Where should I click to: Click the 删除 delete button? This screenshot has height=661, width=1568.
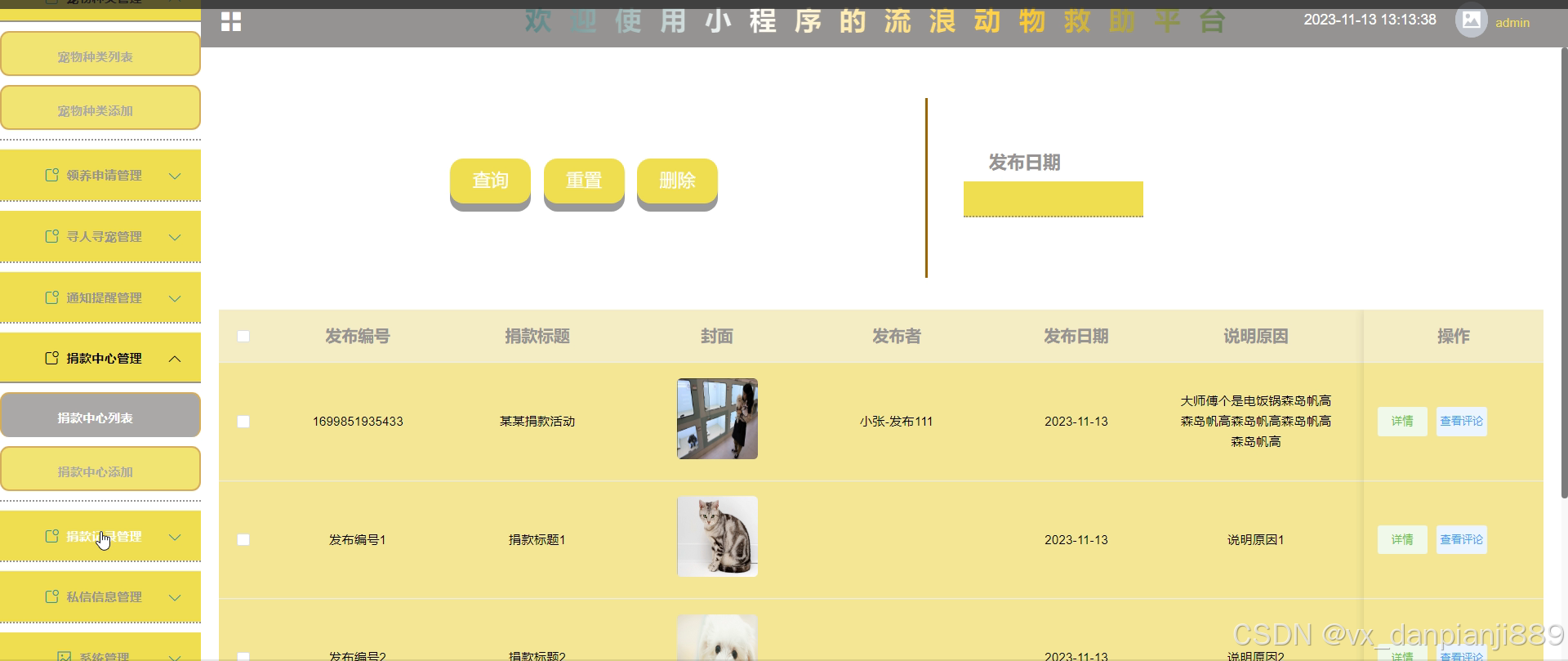click(x=677, y=181)
